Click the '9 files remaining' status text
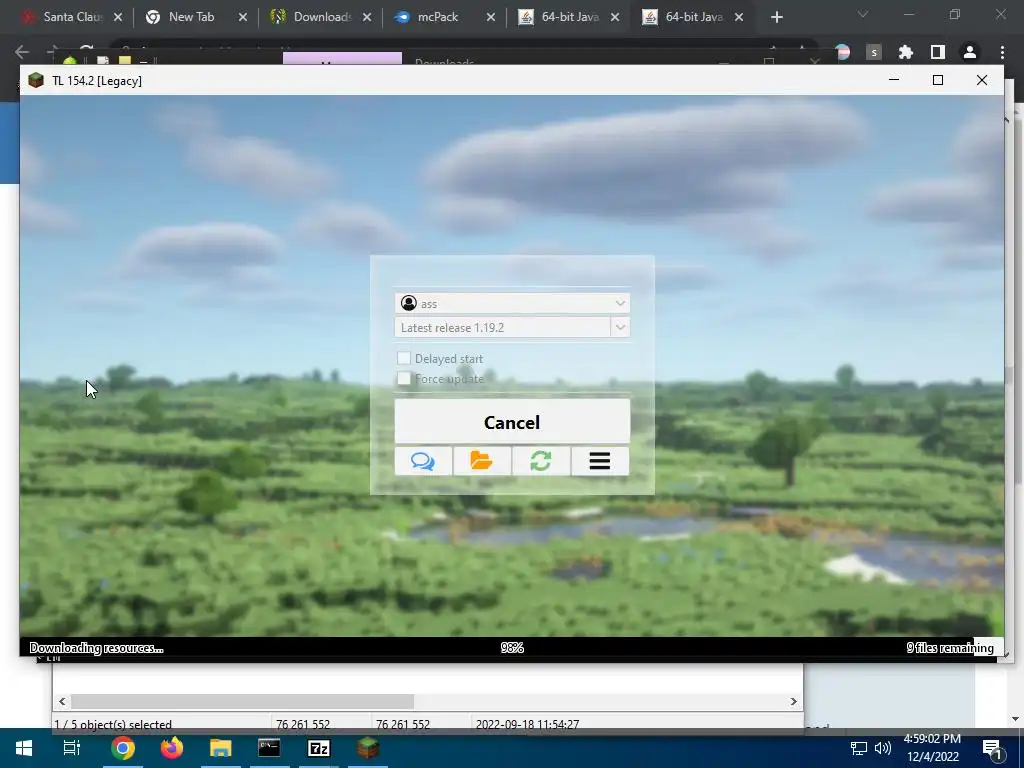Image resolution: width=1024 pixels, height=768 pixels. coord(950,648)
